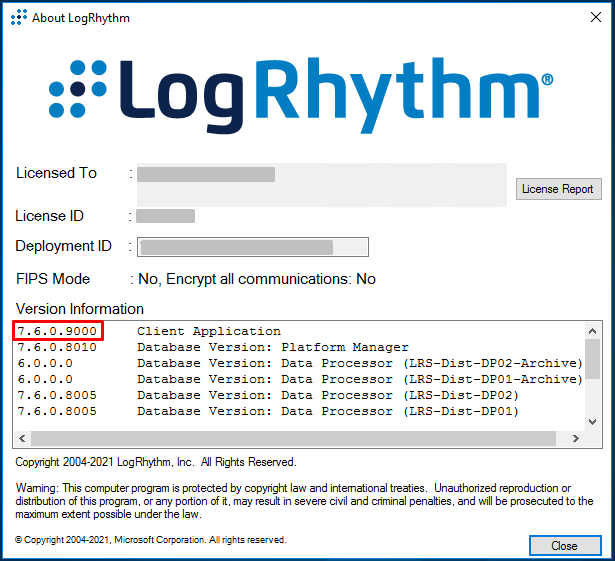Click the LogRhythm icon in title bar
Image resolution: width=615 pixels, height=561 pixels.
tap(18, 17)
